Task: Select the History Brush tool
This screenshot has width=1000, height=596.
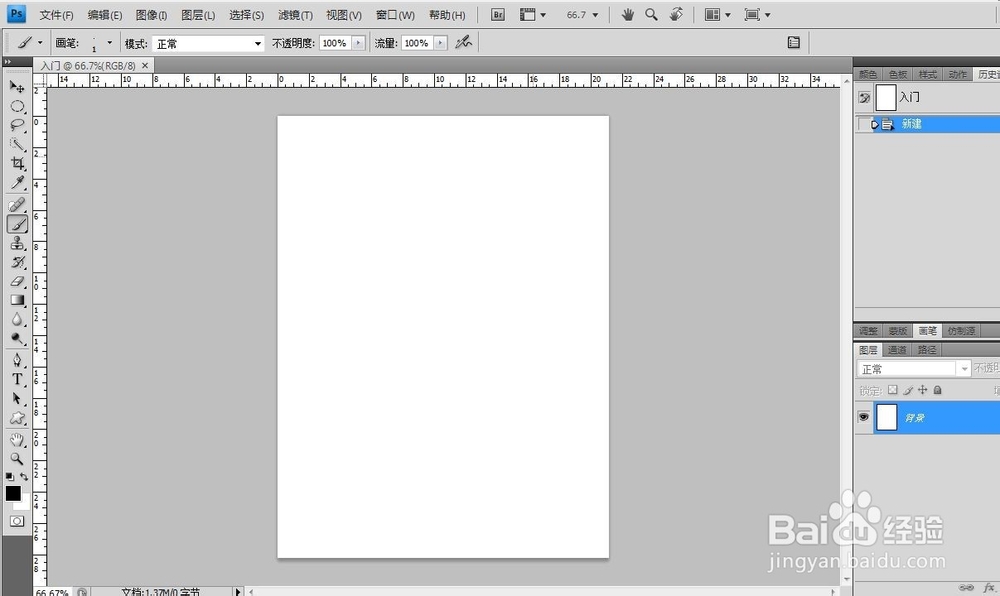Action: pos(17,262)
